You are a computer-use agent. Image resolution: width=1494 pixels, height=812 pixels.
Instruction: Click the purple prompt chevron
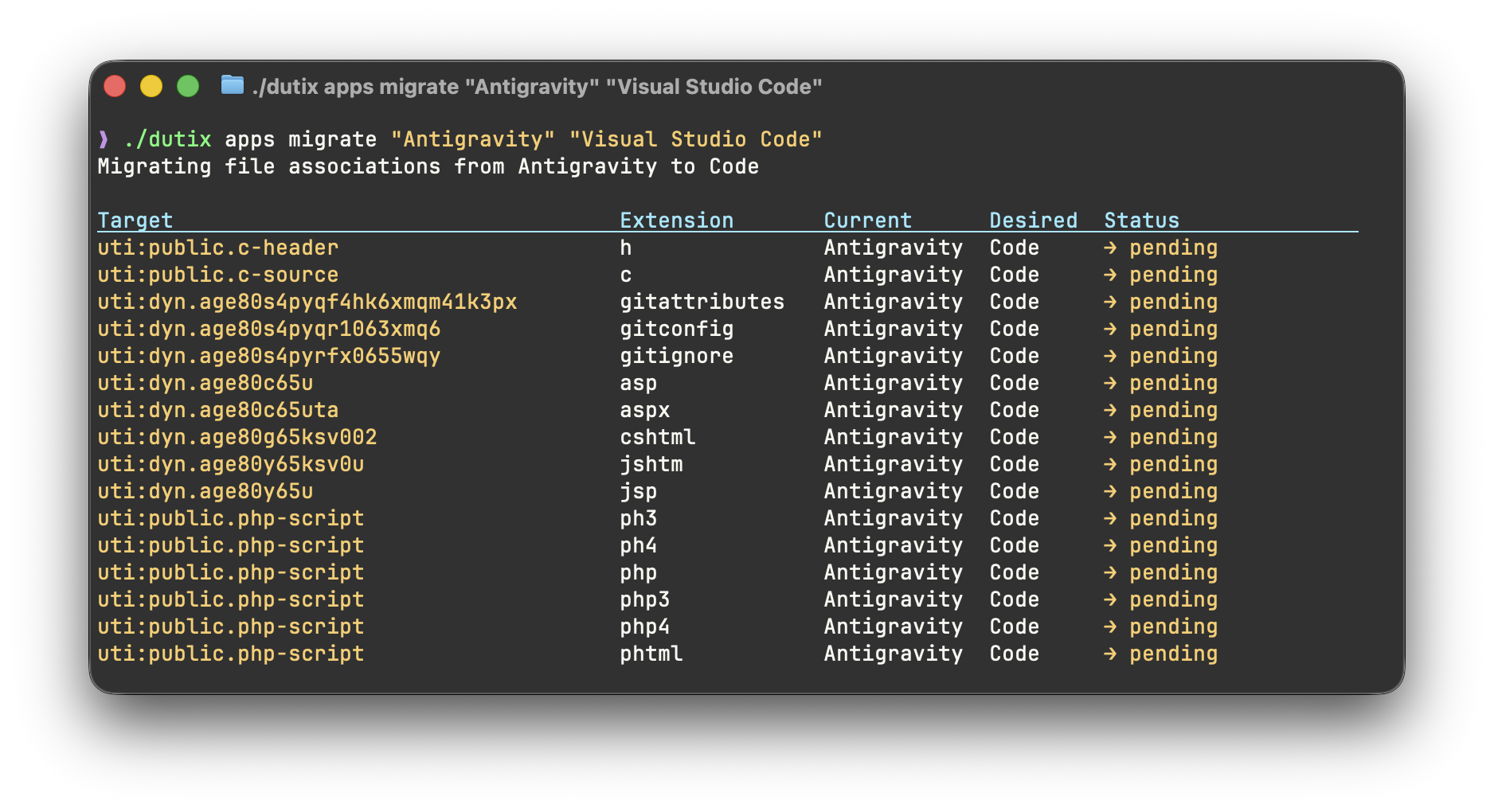(104, 139)
